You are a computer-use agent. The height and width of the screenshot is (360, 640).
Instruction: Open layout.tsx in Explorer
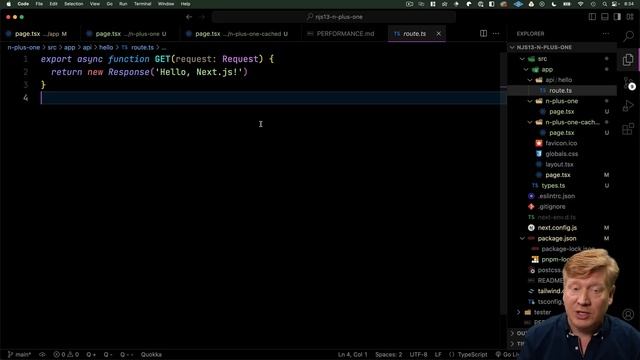562,164
